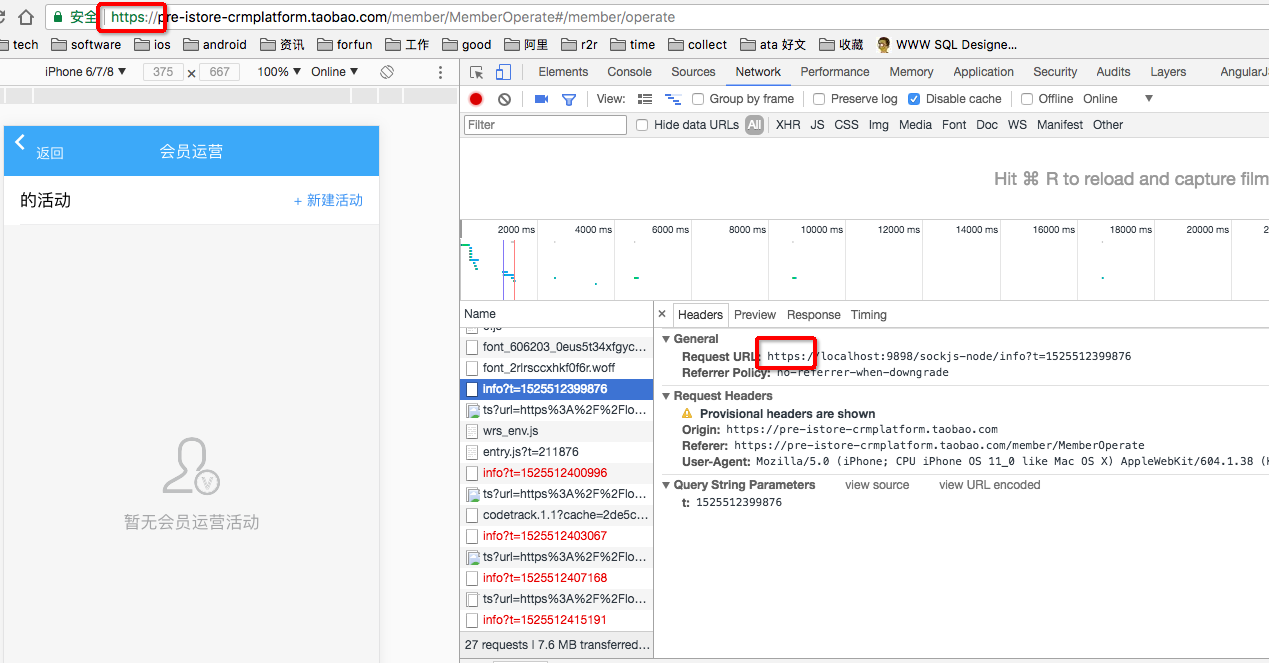The height and width of the screenshot is (663, 1269).
Task: Open the Timing tab of the request
Action: pos(869,315)
